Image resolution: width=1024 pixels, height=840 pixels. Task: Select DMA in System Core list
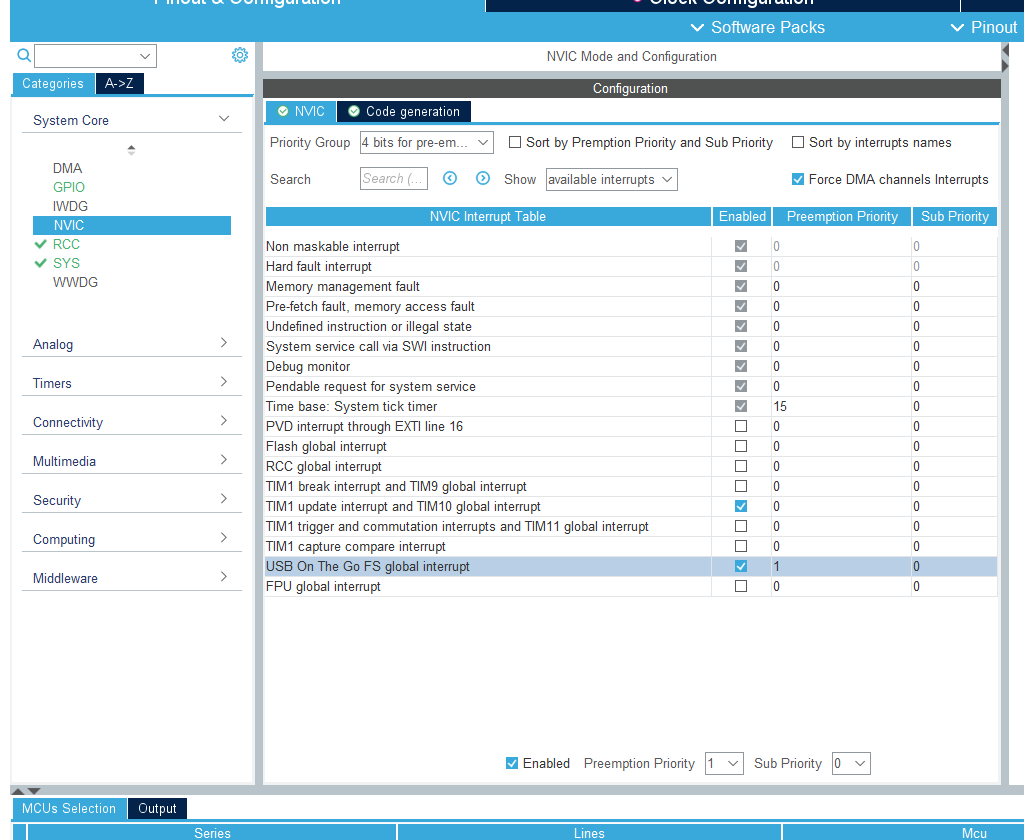click(67, 169)
